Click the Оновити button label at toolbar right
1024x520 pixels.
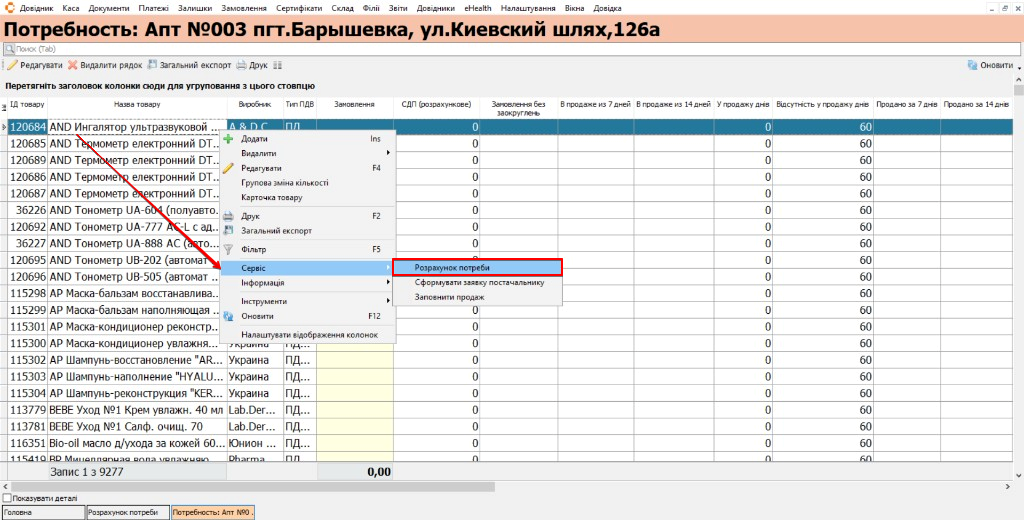click(x=997, y=65)
